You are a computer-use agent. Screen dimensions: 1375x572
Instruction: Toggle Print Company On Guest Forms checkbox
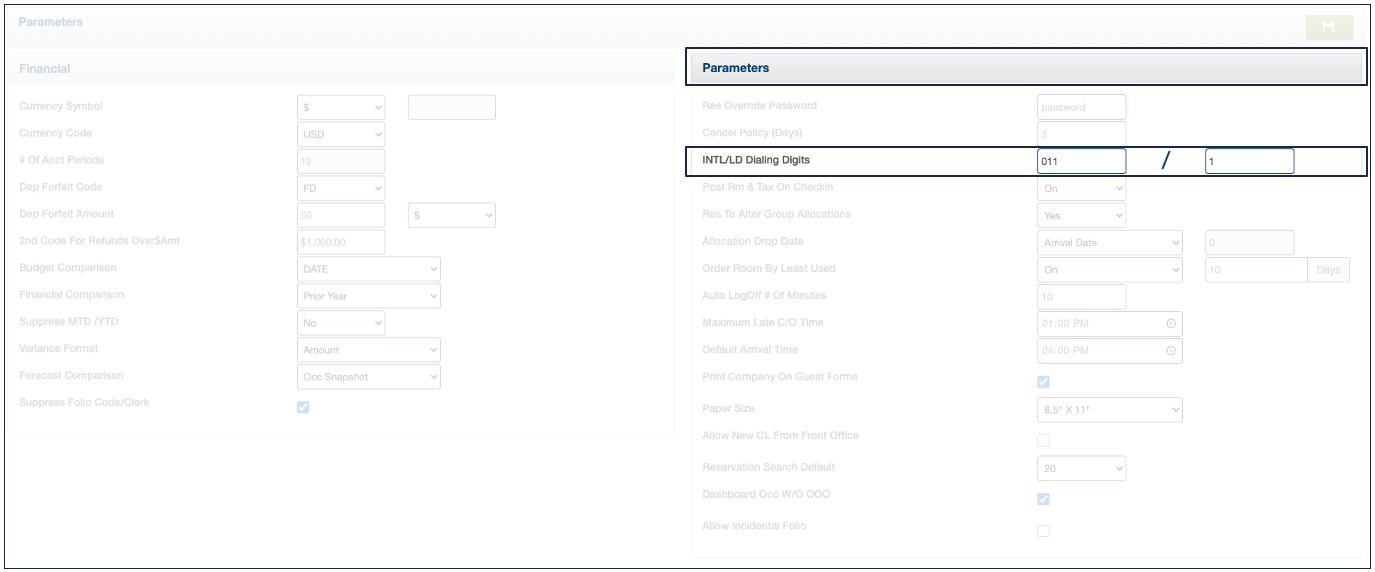[1043, 382]
